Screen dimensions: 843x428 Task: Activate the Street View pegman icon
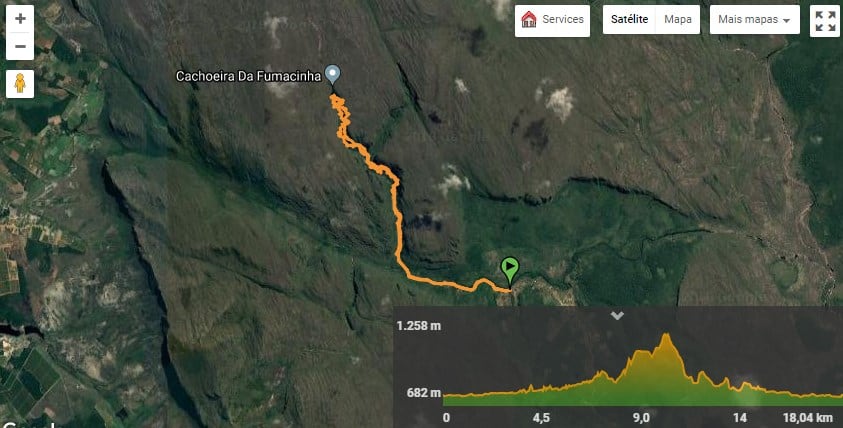pos(20,83)
